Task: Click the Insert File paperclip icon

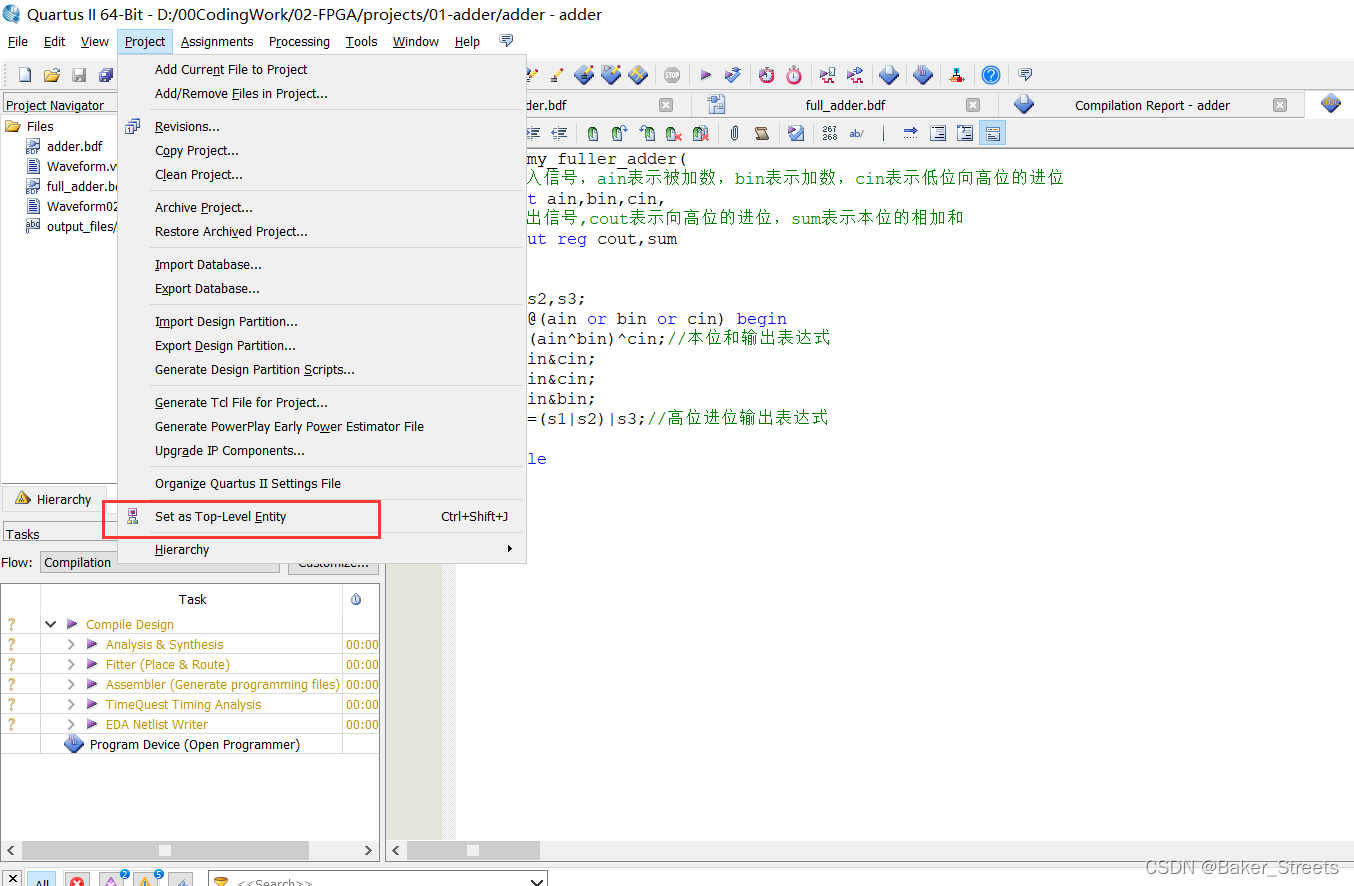Action: [735, 133]
